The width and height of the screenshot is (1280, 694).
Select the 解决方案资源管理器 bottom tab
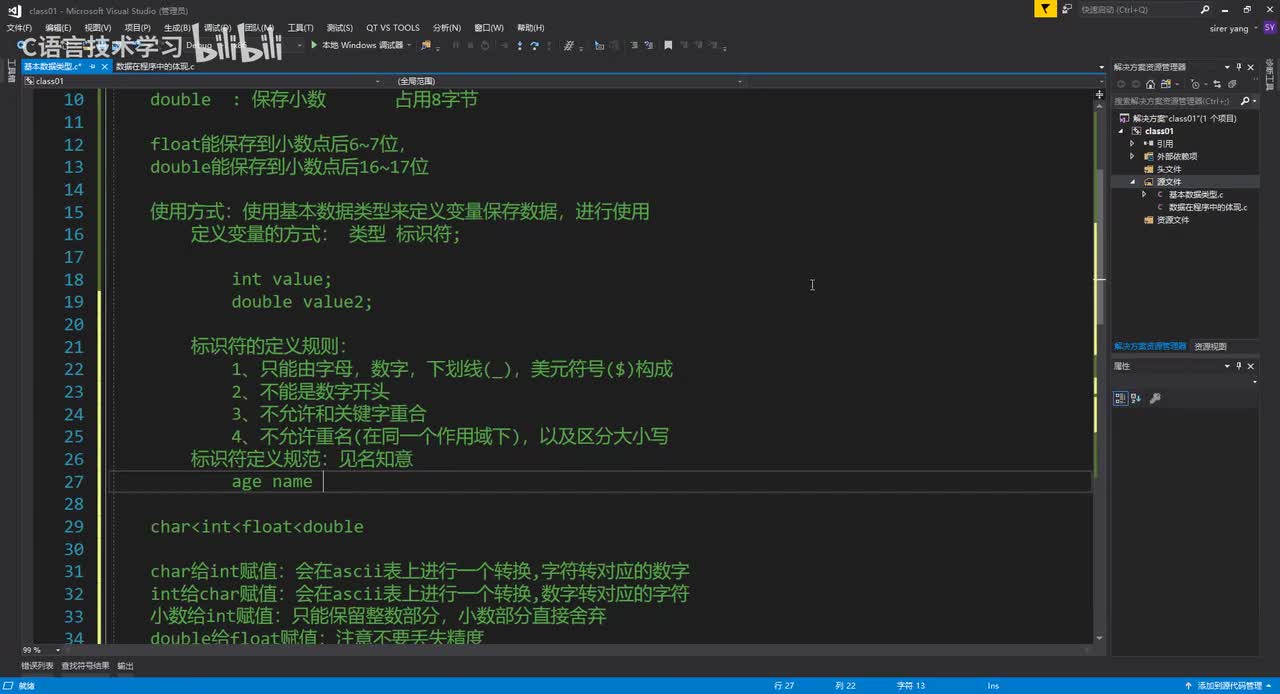pyautogui.click(x=1150, y=346)
